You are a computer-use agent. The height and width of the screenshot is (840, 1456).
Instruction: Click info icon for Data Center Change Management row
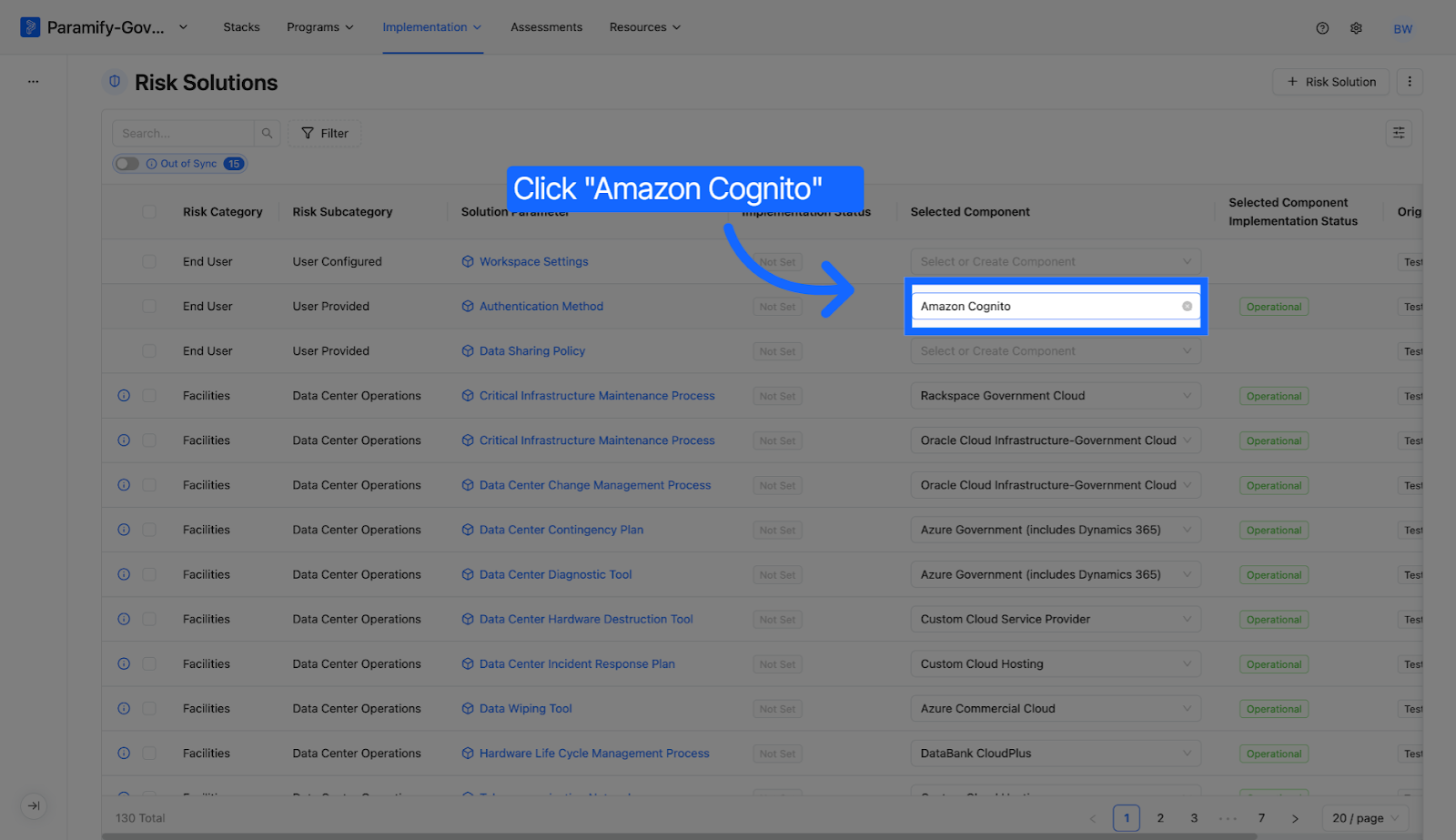(x=124, y=485)
